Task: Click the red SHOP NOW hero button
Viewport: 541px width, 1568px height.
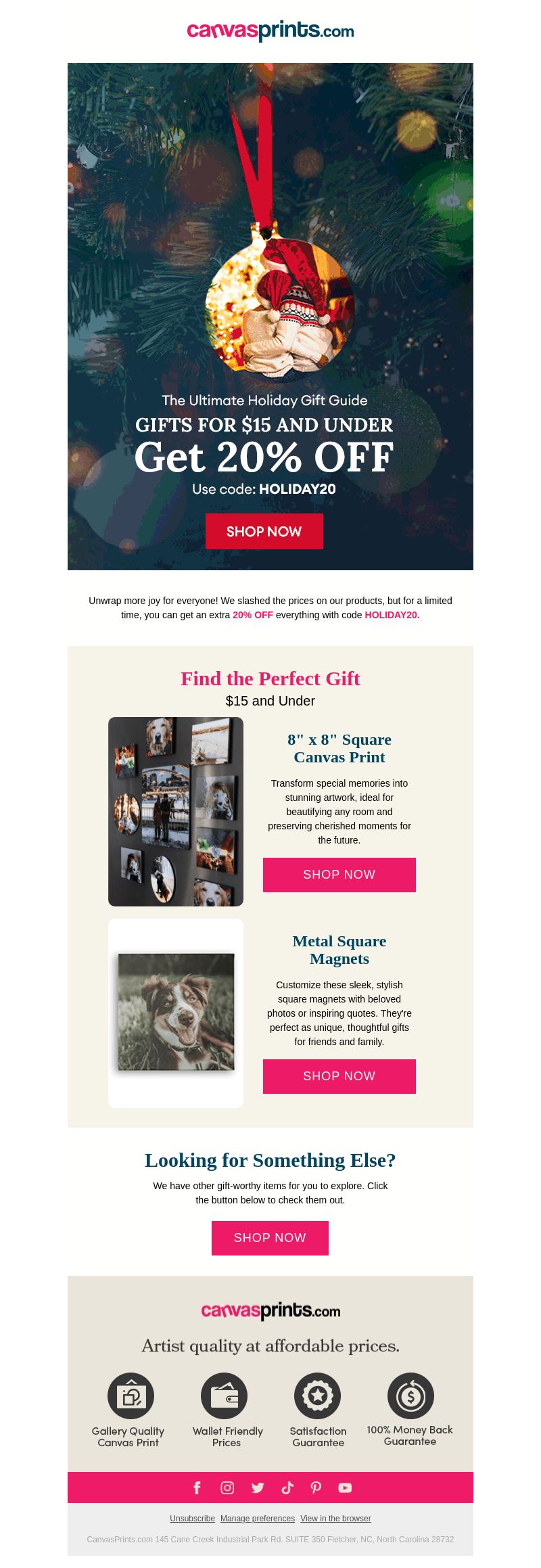Action: click(264, 531)
